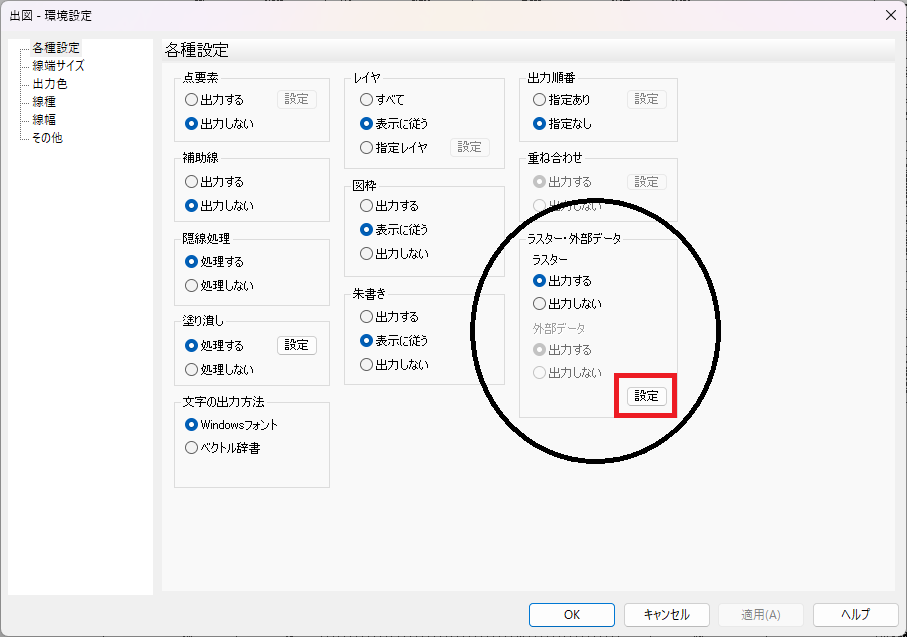Select 指定あり under 出力順番
907x637 pixels.
(x=539, y=98)
